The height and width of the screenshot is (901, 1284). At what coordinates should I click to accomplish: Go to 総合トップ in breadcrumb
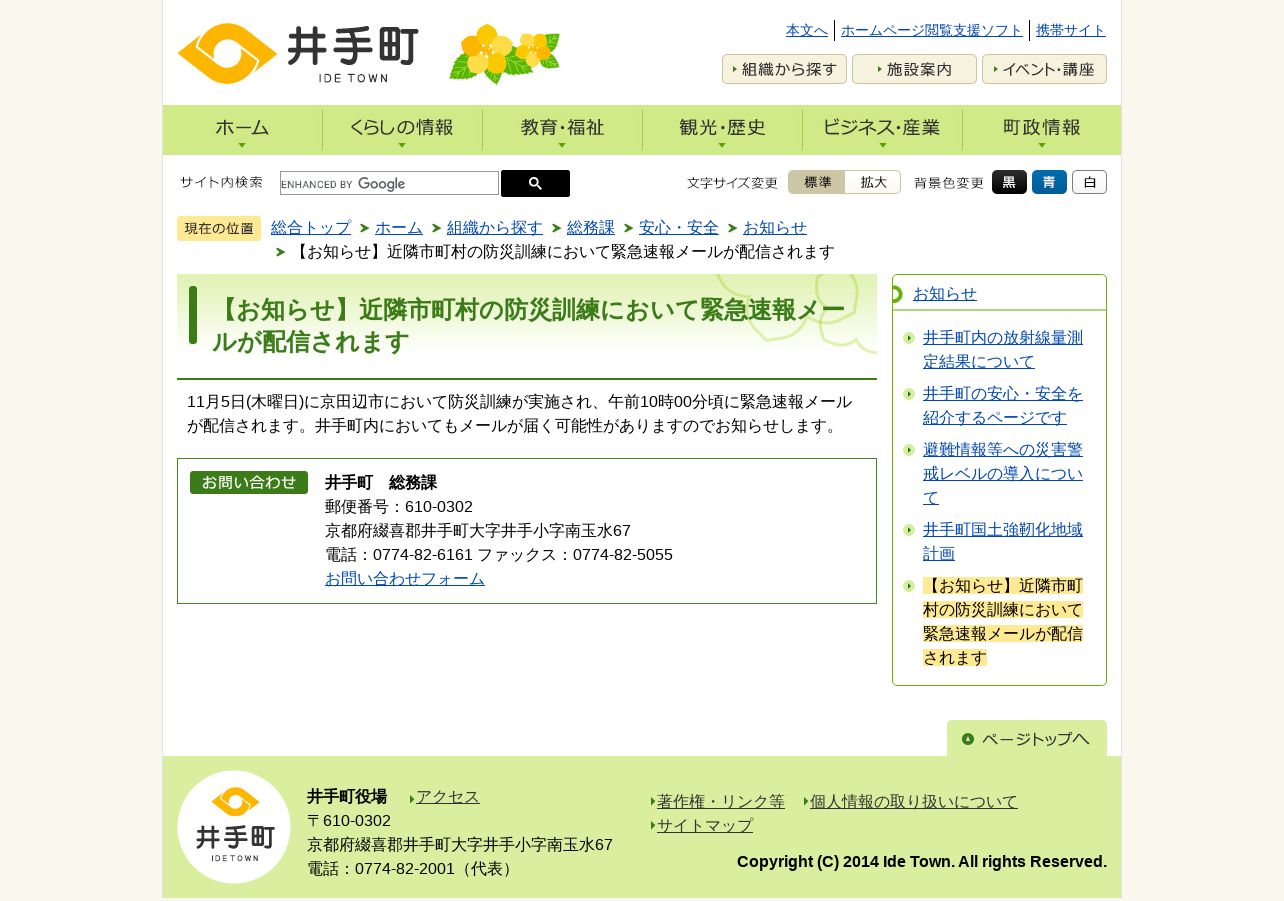311,227
